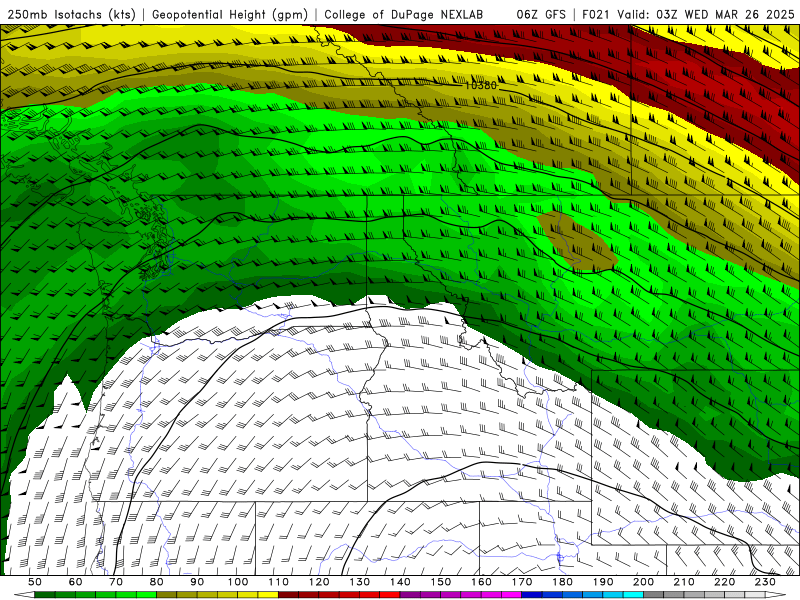Pick the bright yellow swatch before 110

tap(268, 595)
